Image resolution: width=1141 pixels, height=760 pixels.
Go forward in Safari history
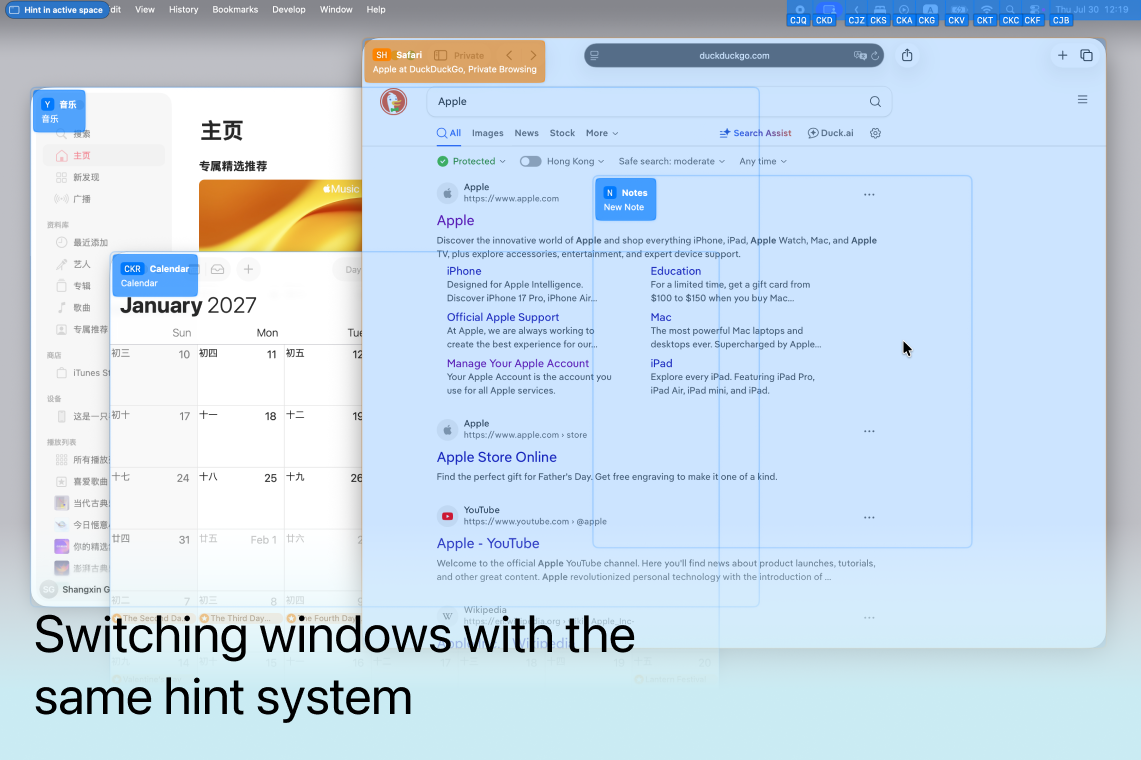(x=533, y=55)
